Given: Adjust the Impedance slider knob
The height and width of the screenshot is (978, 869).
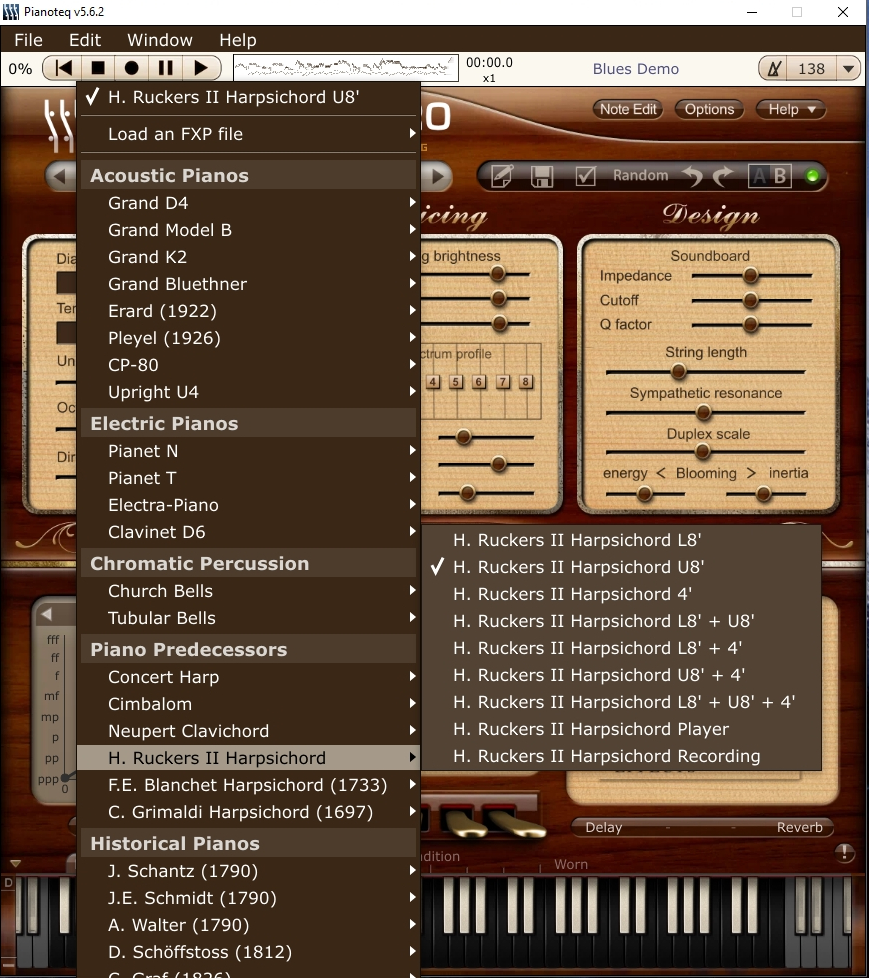Looking at the screenshot, I should [x=750, y=275].
